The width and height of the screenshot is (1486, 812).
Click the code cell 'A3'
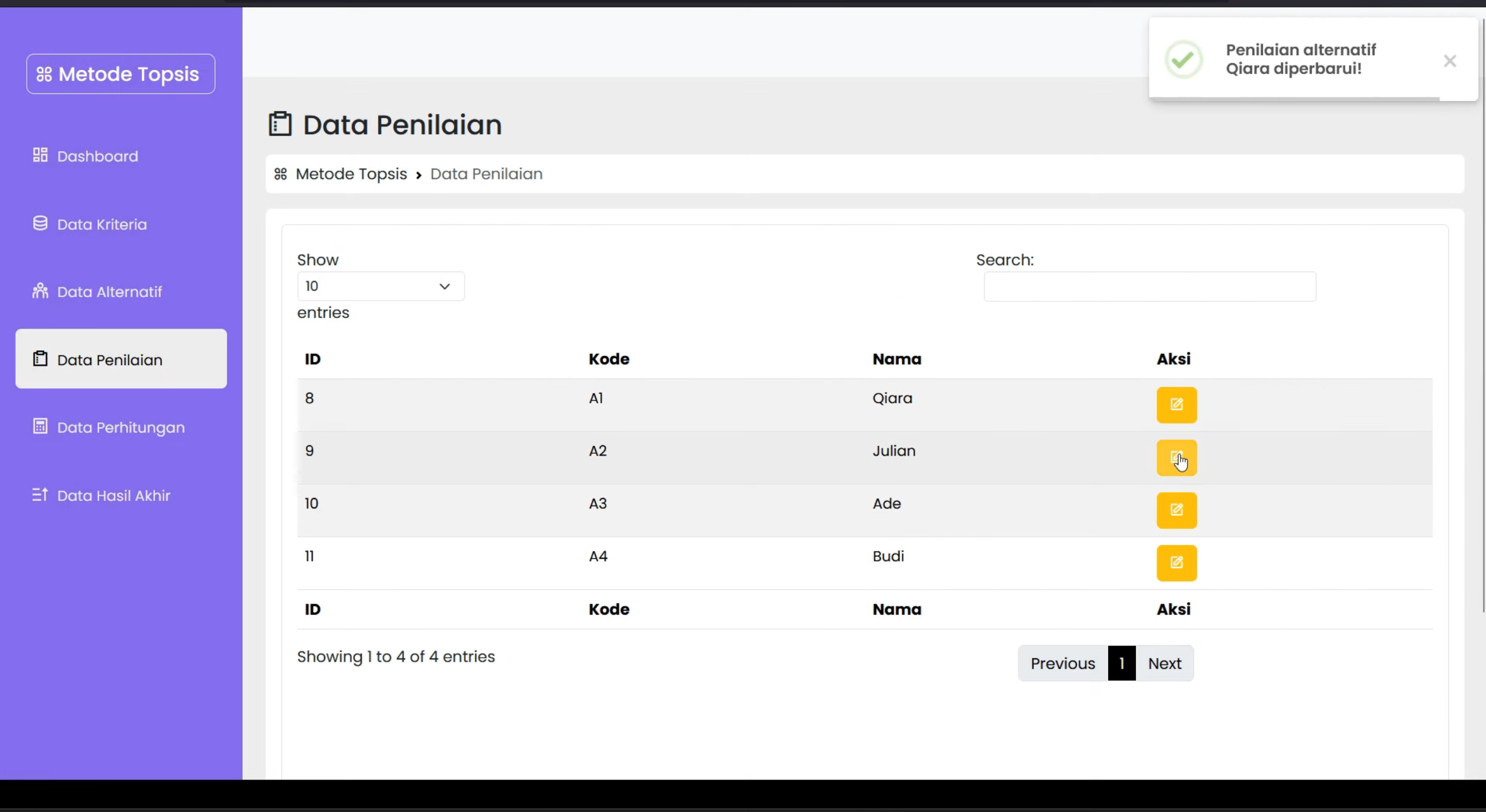tap(598, 503)
